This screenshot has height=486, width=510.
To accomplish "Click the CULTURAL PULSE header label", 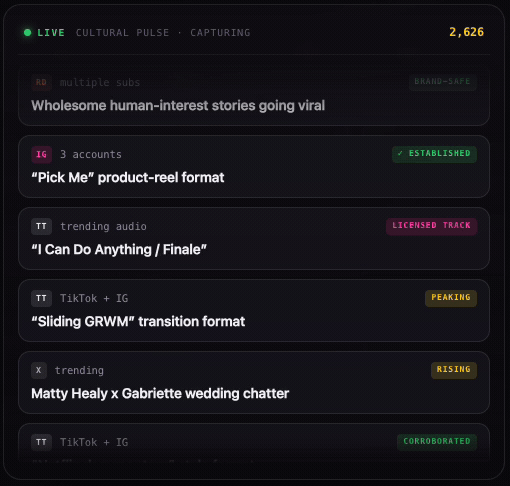I will tap(122, 33).
